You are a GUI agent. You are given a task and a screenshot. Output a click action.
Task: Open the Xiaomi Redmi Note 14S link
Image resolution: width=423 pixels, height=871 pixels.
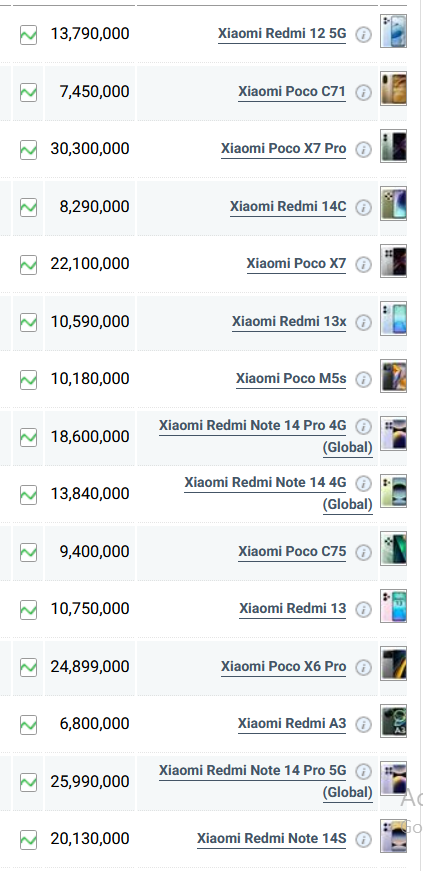pyautogui.click(x=271, y=839)
